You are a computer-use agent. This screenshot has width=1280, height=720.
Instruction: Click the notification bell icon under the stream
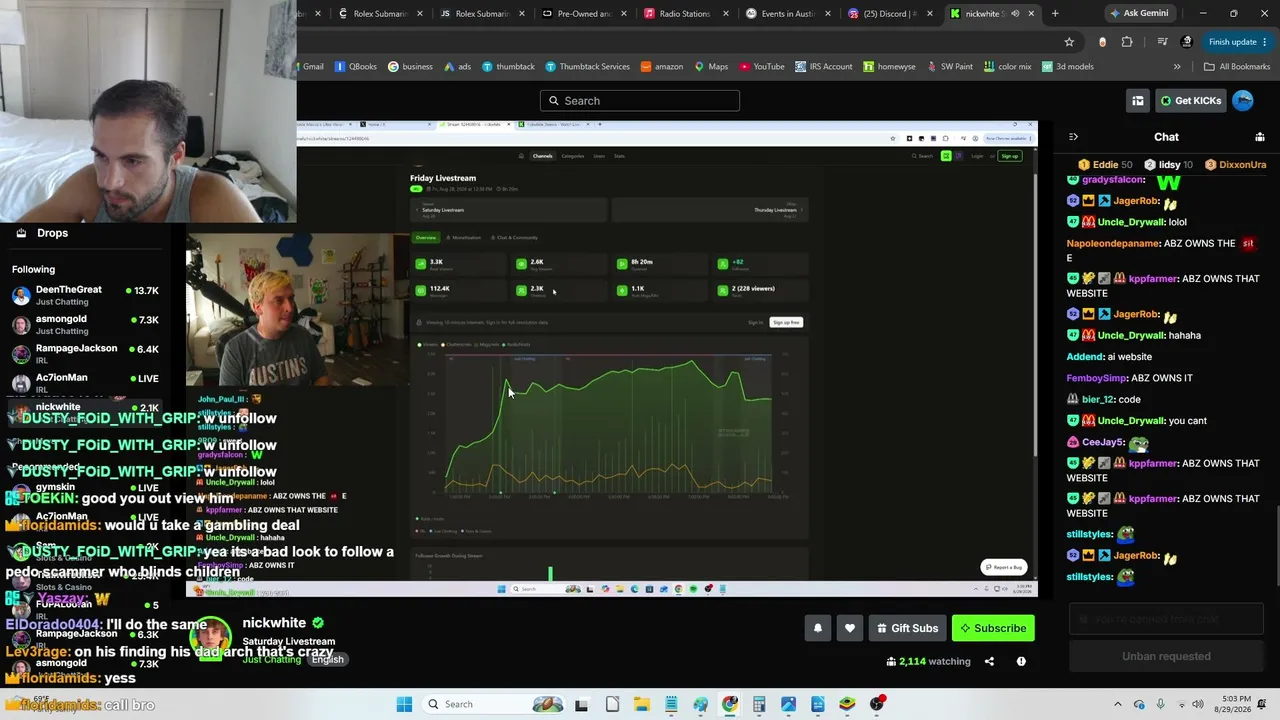pyautogui.click(x=818, y=628)
